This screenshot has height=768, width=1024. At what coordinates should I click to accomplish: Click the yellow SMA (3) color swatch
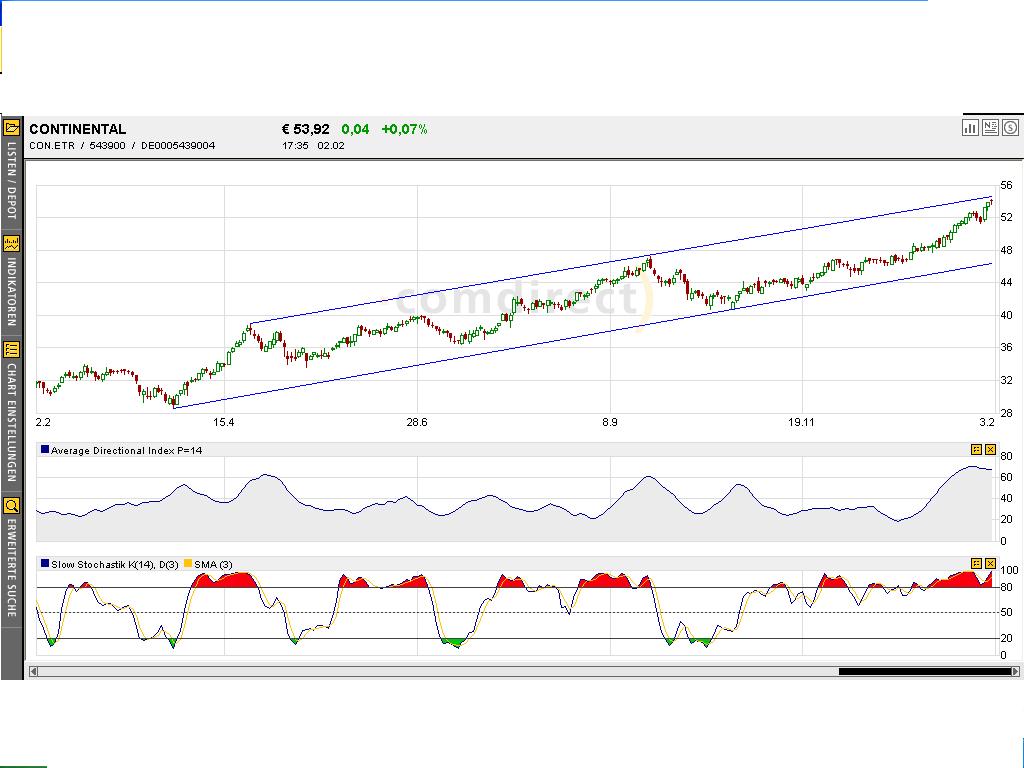[x=188, y=563]
